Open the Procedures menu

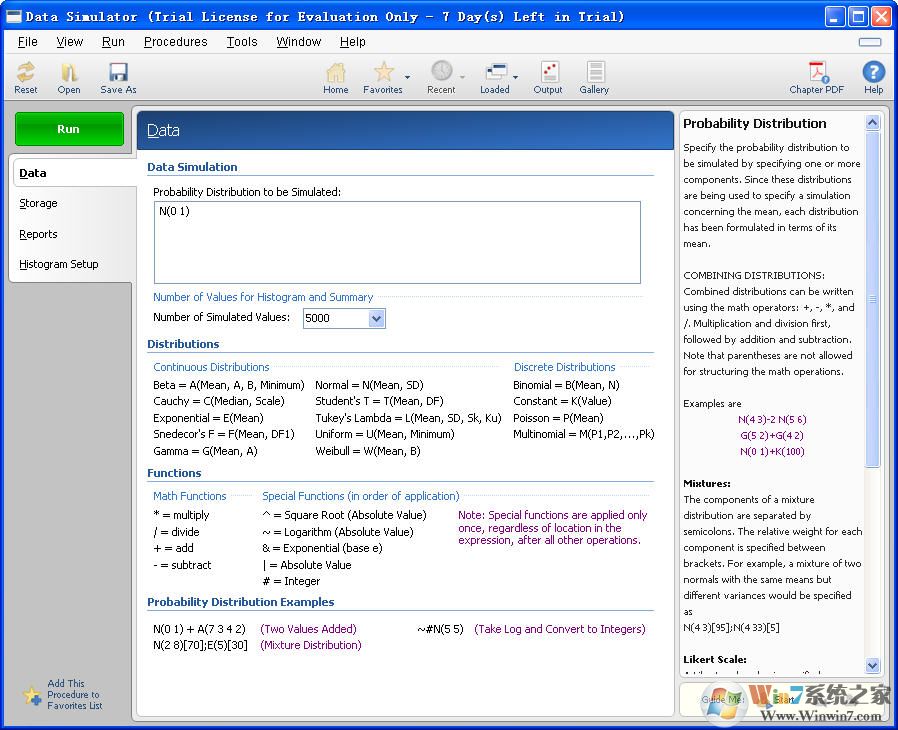(x=175, y=42)
